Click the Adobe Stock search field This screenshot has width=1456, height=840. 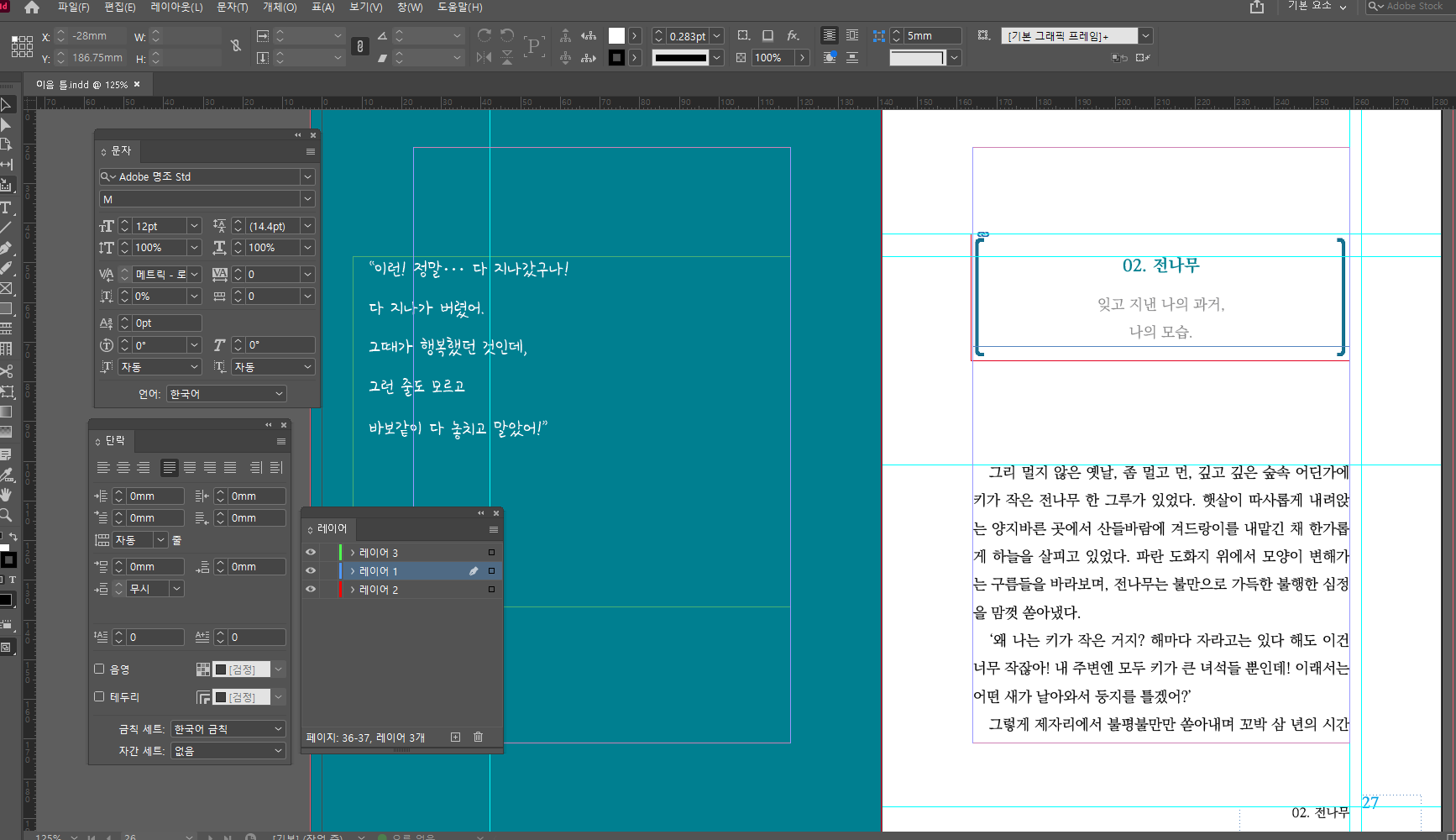(1411, 7)
